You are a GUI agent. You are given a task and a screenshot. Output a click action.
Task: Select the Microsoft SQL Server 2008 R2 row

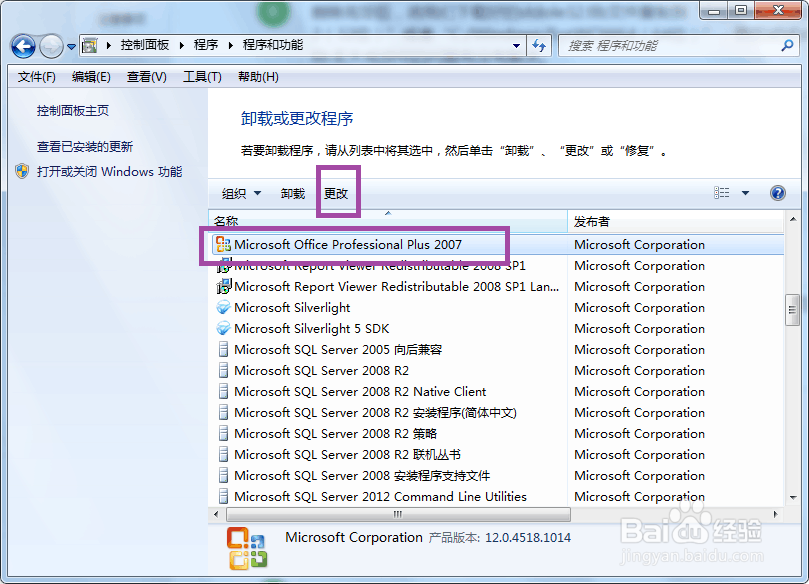(x=497, y=371)
